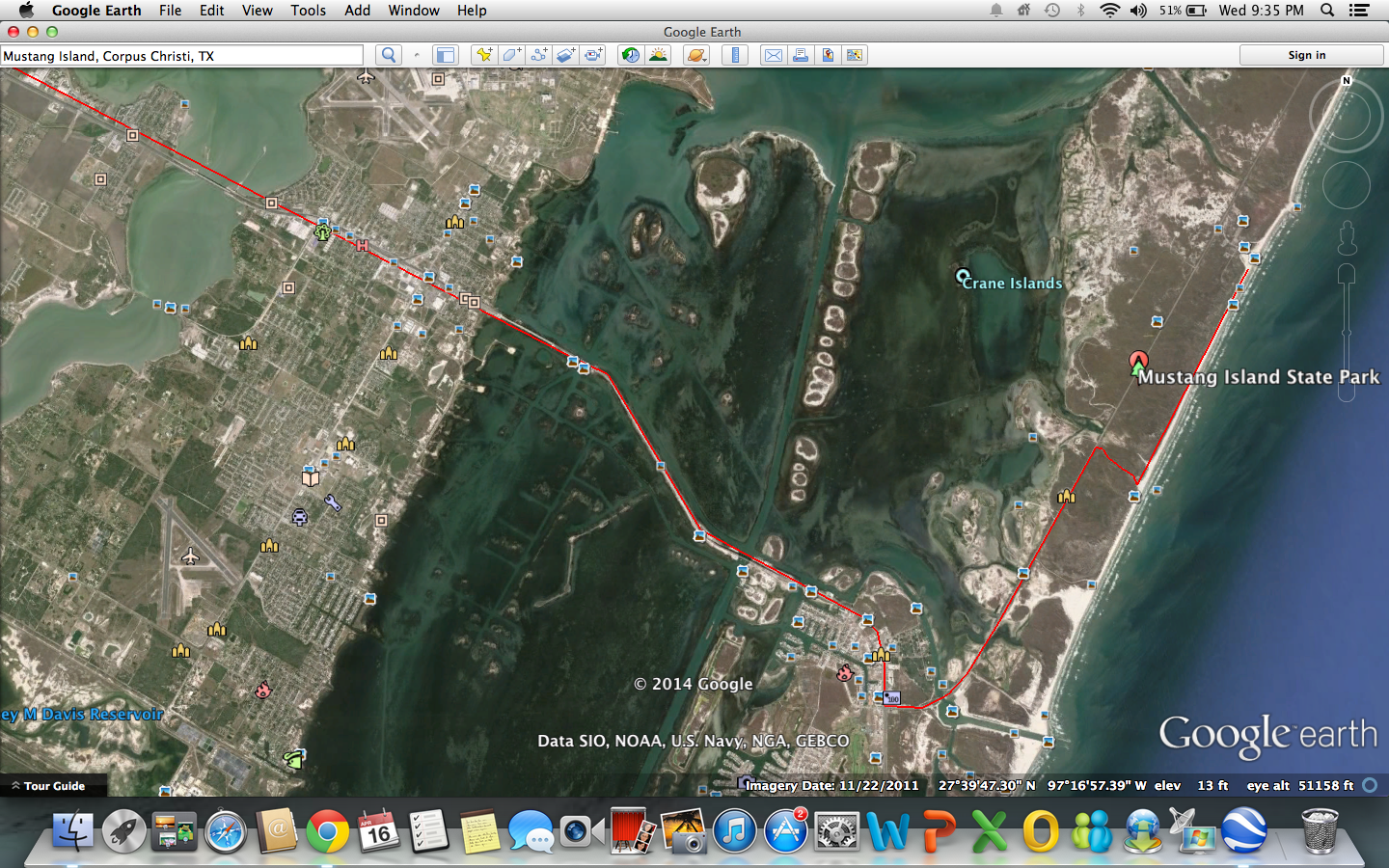The image size is (1389, 868).
Task: Click the search field containing Mustang Island
Action: (181, 56)
